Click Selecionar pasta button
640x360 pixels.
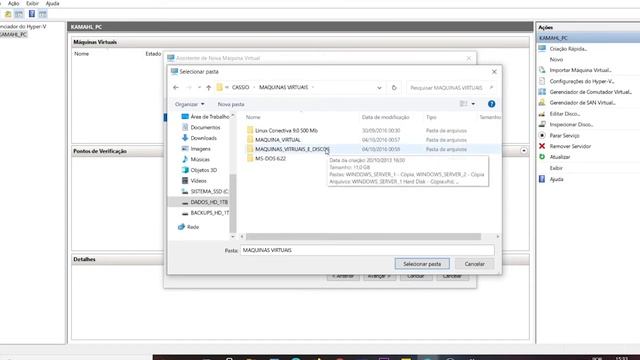point(422,264)
